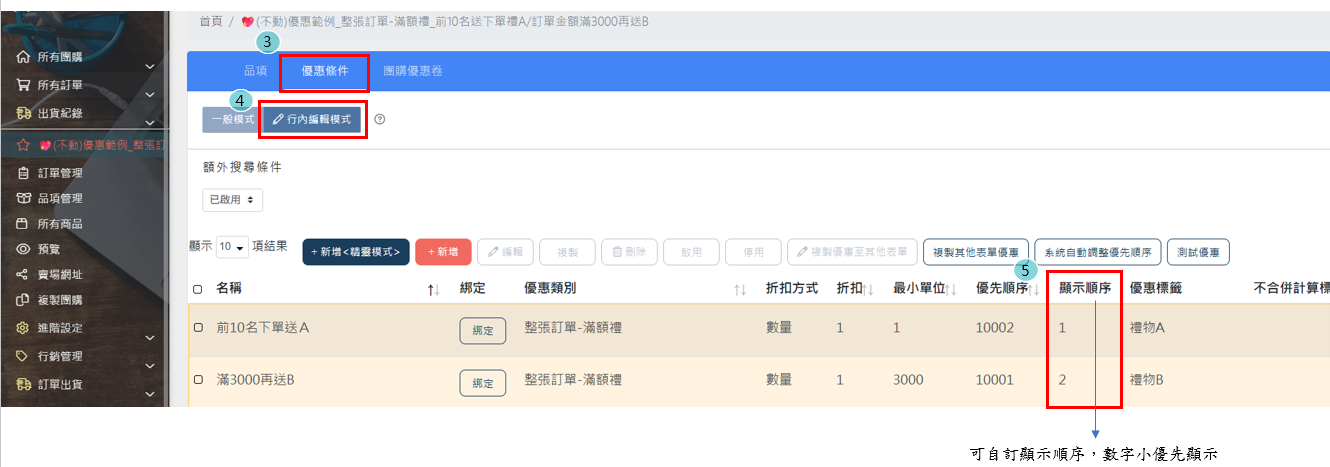The width and height of the screenshot is (1330, 467).
Task: Open the 已啟用 status filter dropdown
Action: pyautogui.click(x=232, y=200)
